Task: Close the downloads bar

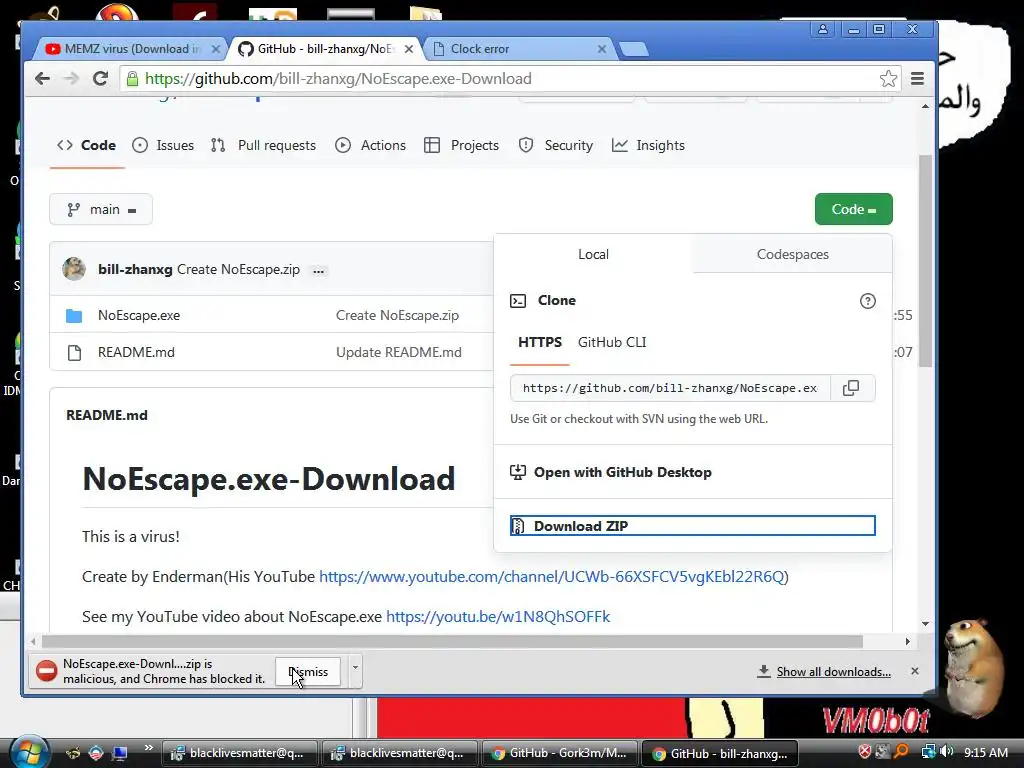Action: [915, 671]
